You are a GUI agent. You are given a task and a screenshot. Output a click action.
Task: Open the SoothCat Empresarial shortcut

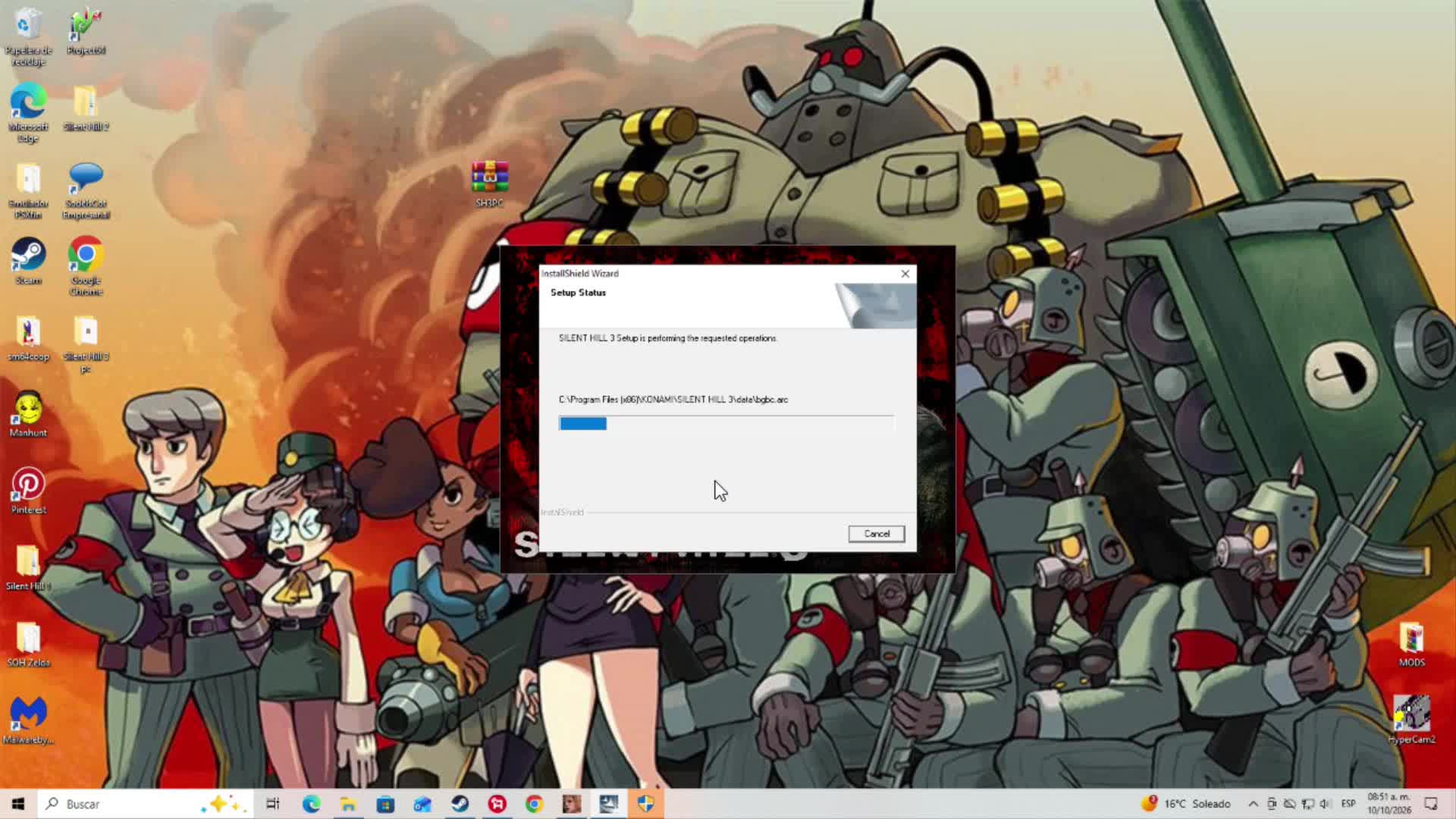tap(86, 190)
